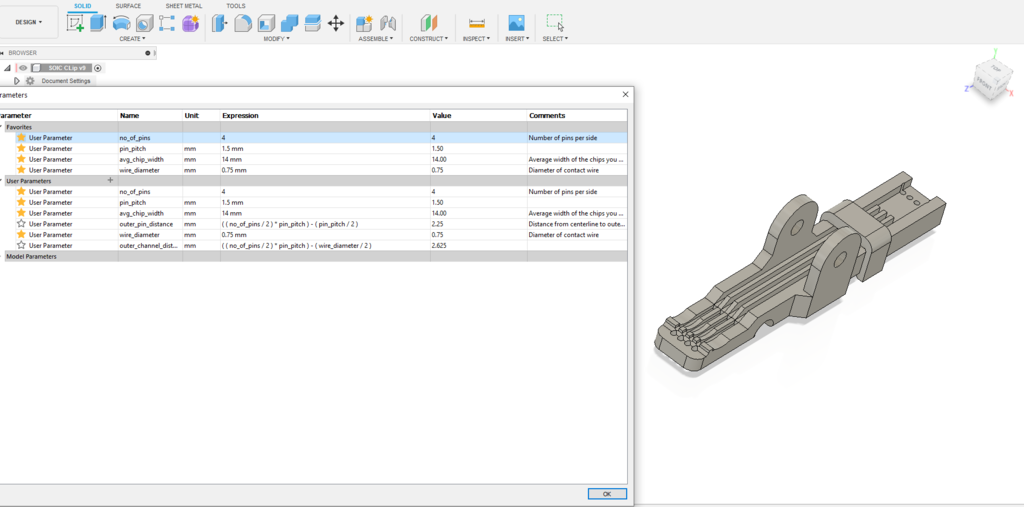The width and height of the screenshot is (1024, 507).
Task: Click the Joint icon in Assemble
Action: click(388, 23)
